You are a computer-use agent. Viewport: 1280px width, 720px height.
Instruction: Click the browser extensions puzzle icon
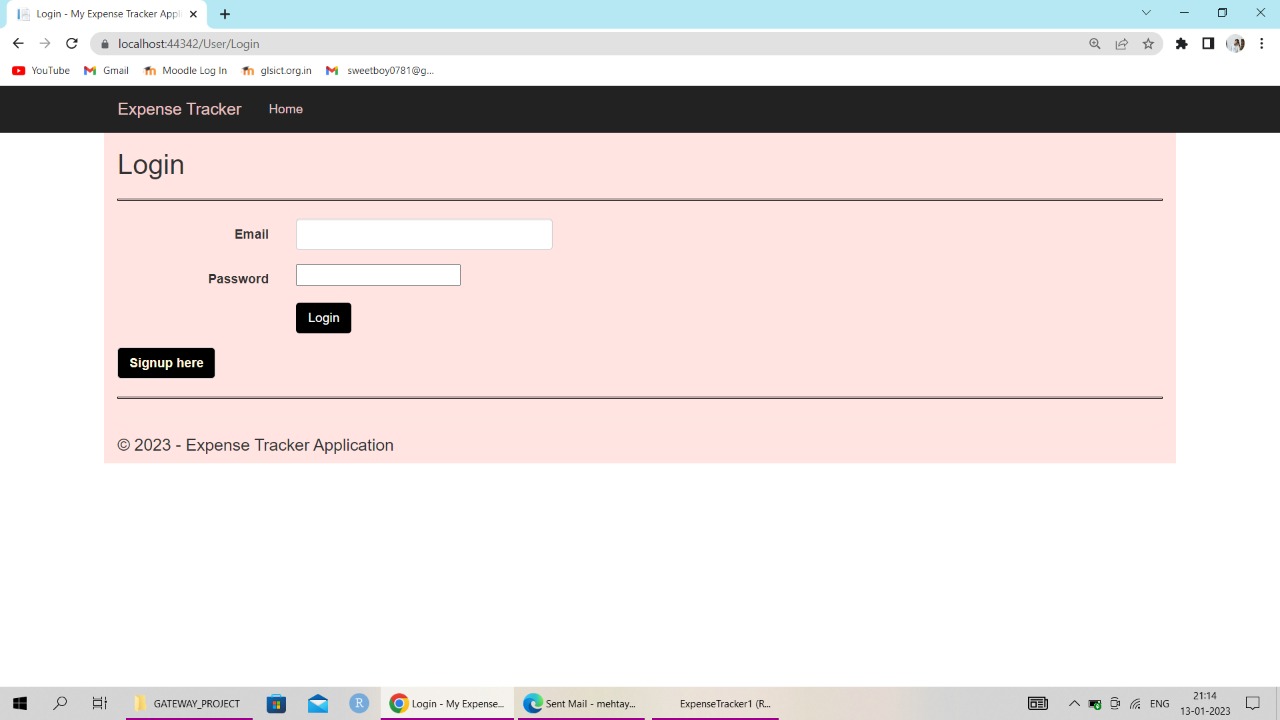[1181, 43]
